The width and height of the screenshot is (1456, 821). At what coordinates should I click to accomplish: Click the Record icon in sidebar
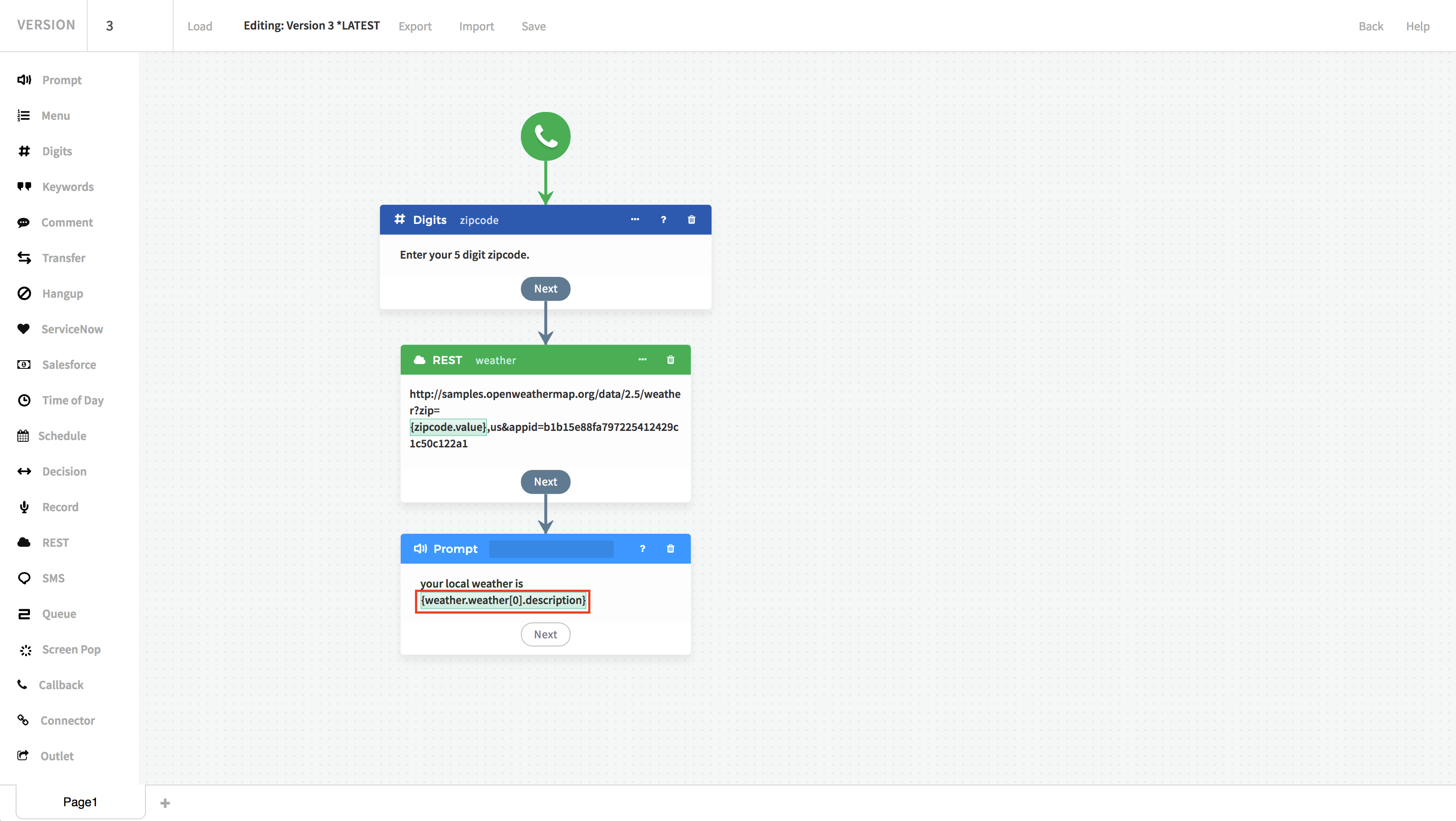point(24,506)
